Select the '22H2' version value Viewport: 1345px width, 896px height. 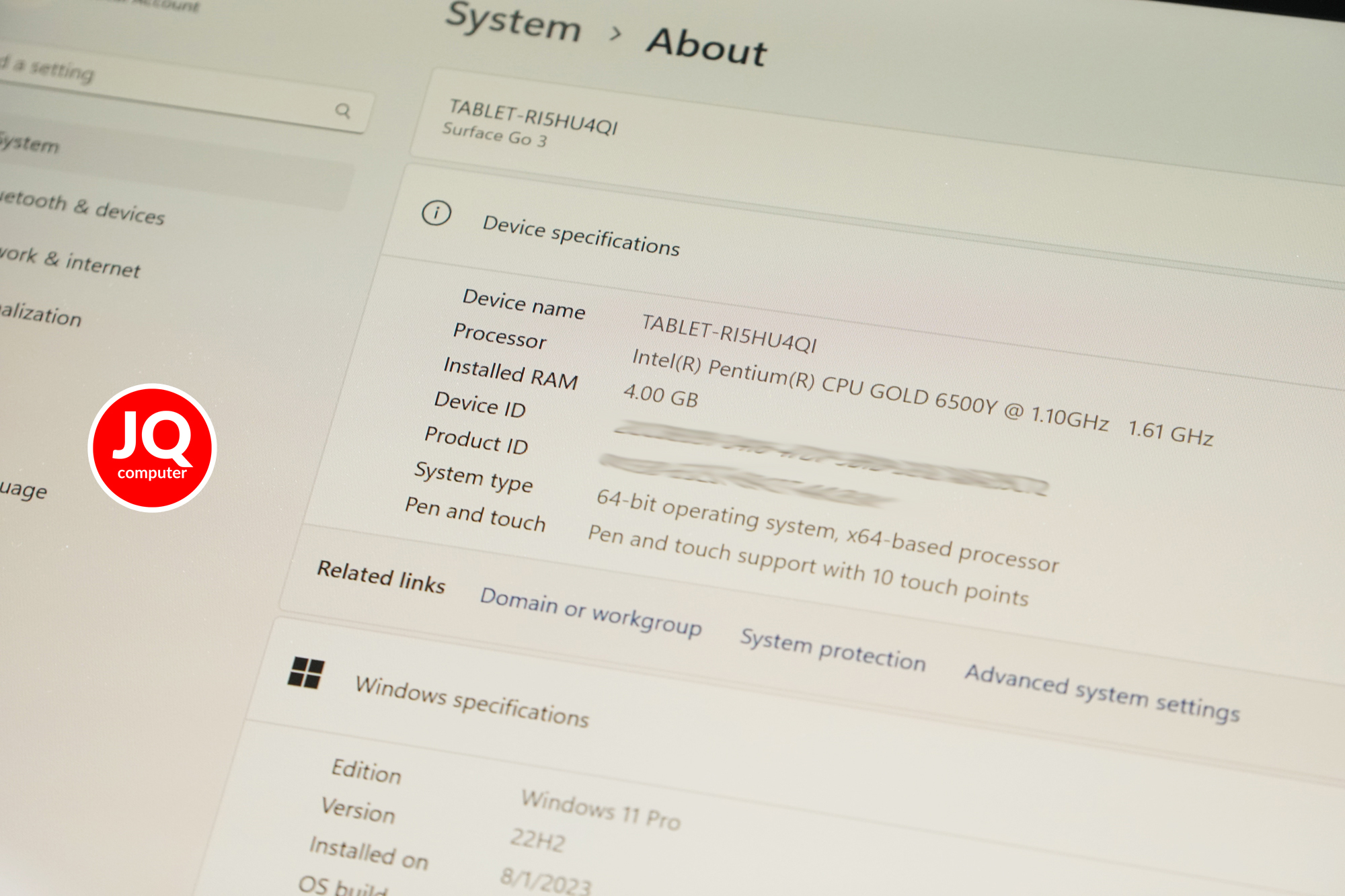537,840
